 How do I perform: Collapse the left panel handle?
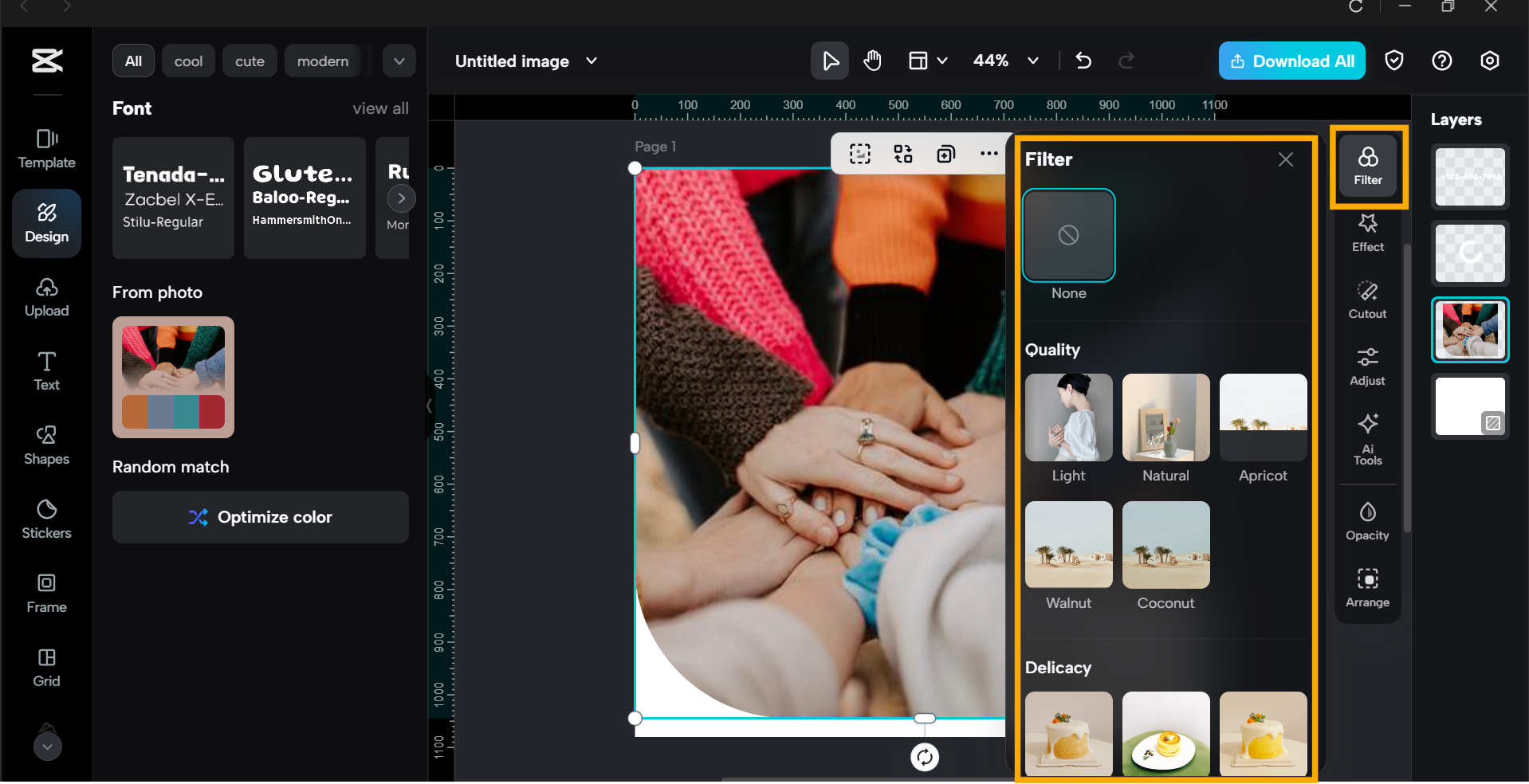pos(429,406)
